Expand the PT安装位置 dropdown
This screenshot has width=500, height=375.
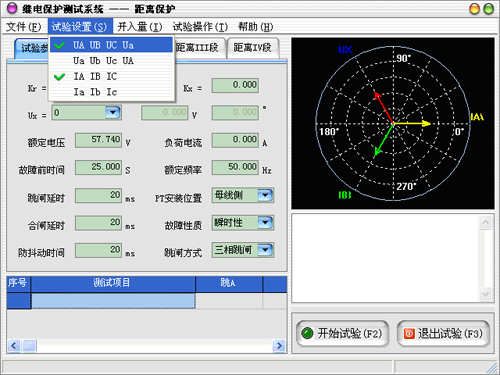(265, 195)
